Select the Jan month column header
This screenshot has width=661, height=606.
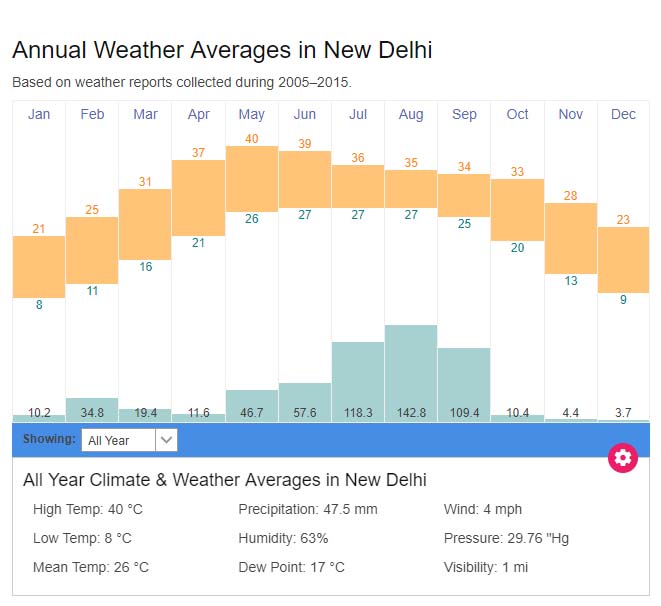[x=39, y=114]
